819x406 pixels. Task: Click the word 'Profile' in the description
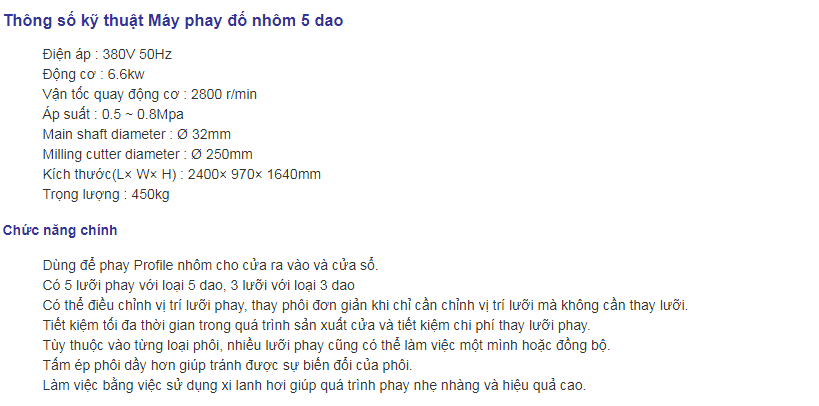[155, 265]
